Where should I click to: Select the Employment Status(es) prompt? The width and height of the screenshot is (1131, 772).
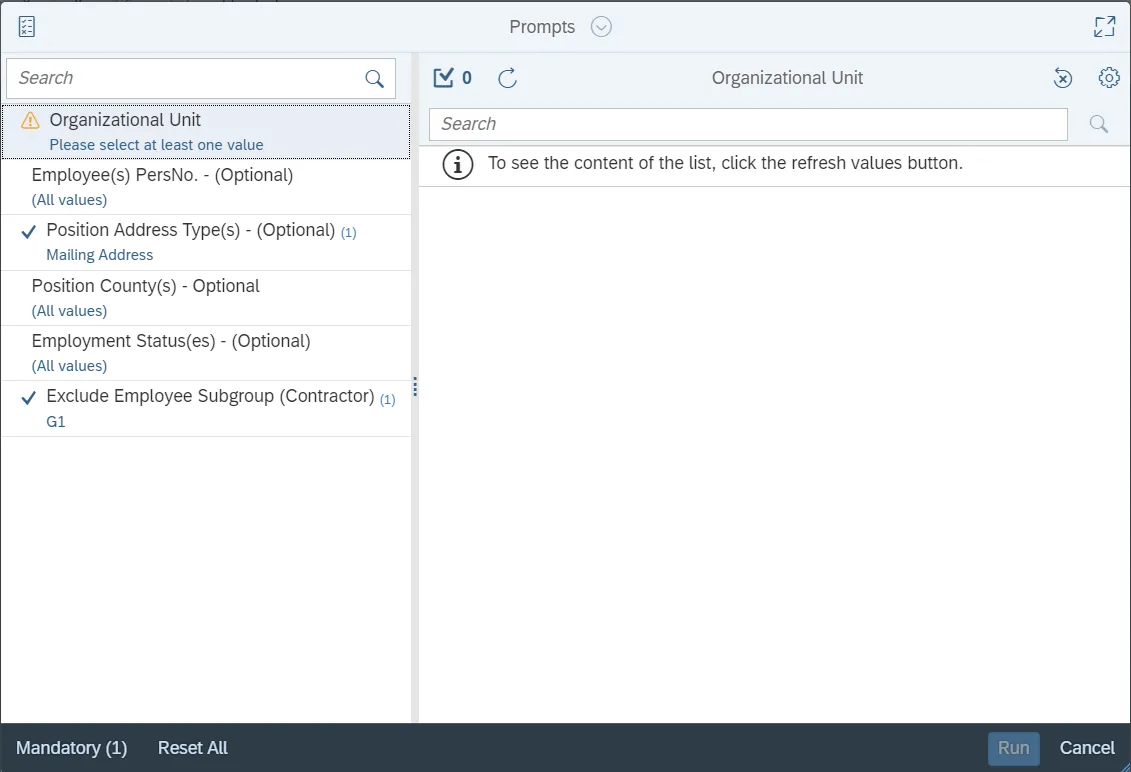pos(171,342)
